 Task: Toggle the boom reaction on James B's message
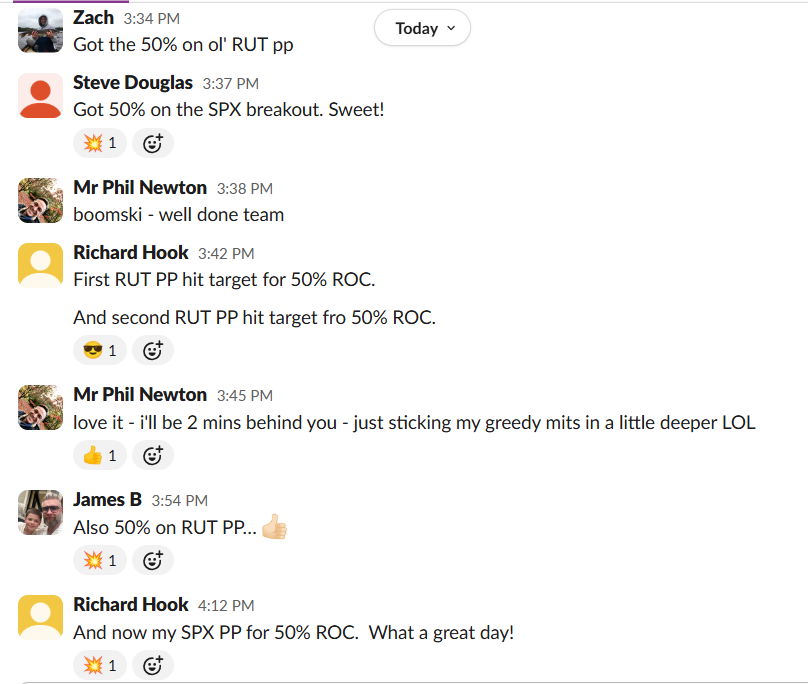pos(99,560)
